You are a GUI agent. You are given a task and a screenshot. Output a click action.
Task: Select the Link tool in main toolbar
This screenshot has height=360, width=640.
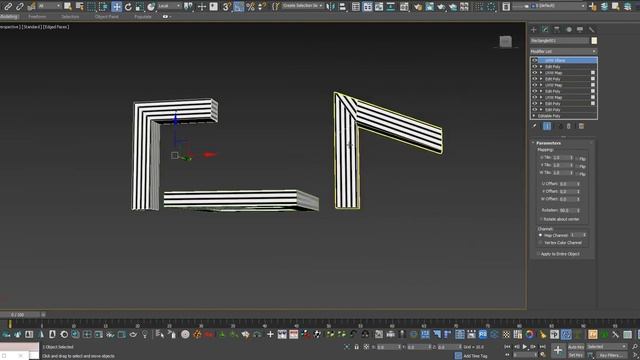pos(8,7)
